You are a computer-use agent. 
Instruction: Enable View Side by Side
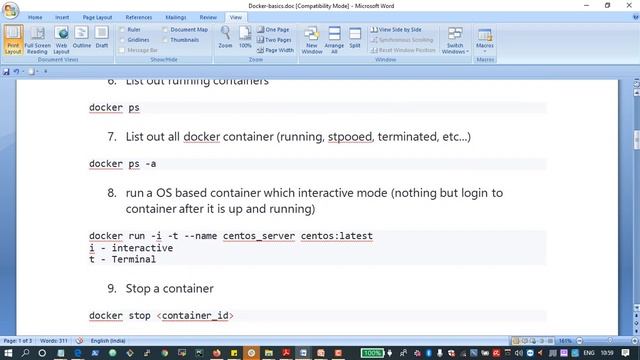[x=396, y=30]
